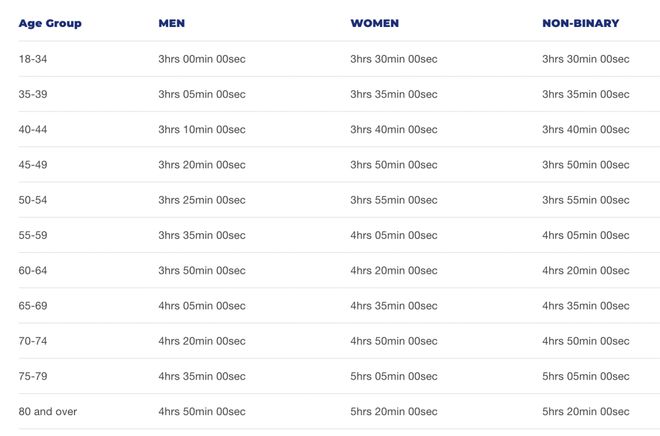Select the 70-74 age group label
660x436 pixels.
(x=33, y=341)
